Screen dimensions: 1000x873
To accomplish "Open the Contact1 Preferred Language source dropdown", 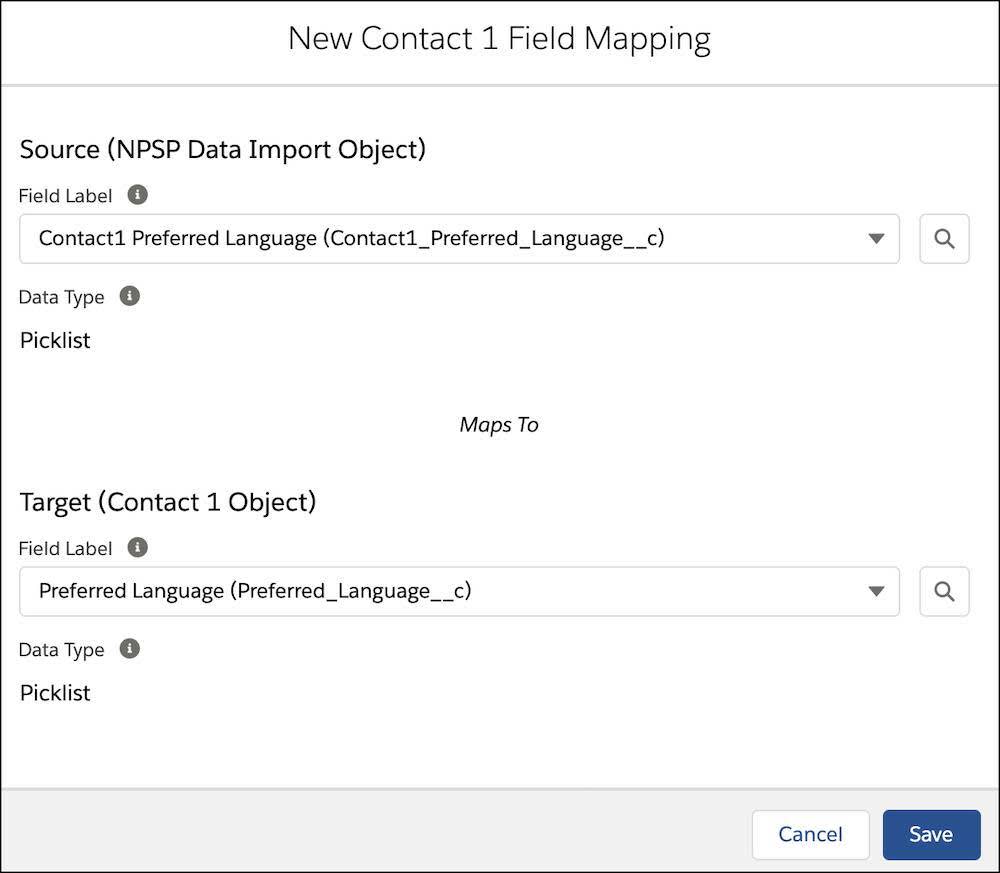I will tap(459, 238).
